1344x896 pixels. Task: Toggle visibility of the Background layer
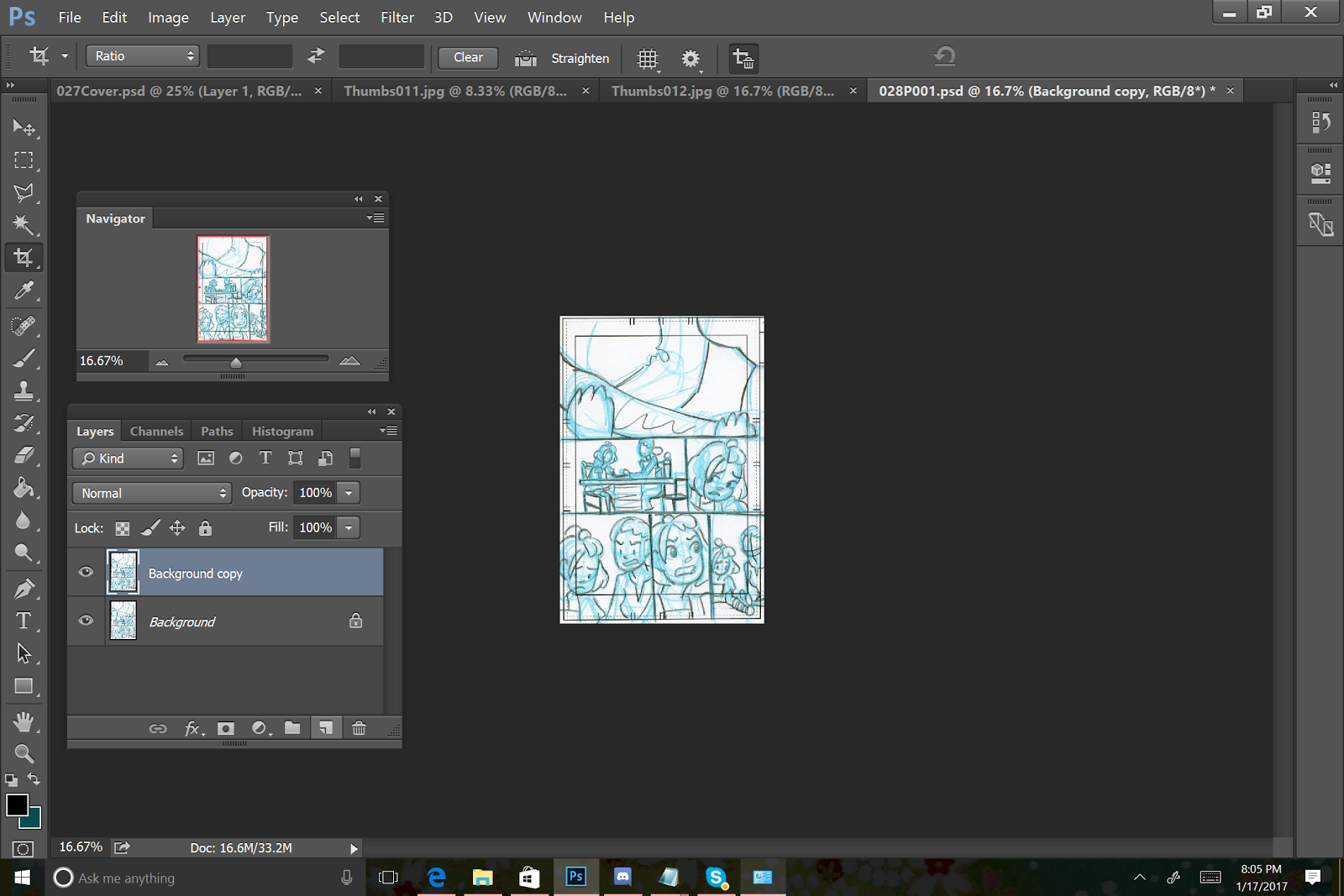[86, 621]
